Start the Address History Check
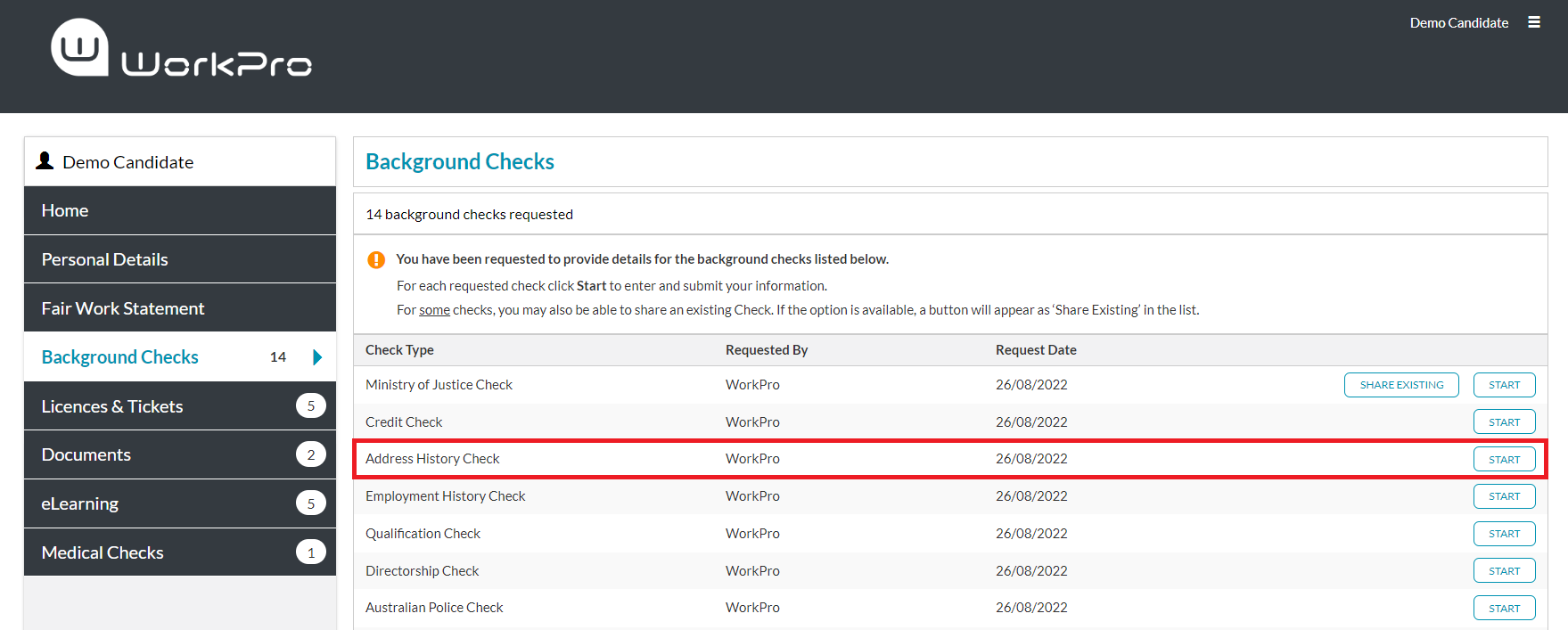Viewport: 1568px width, 630px height. pyautogui.click(x=1505, y=460)
